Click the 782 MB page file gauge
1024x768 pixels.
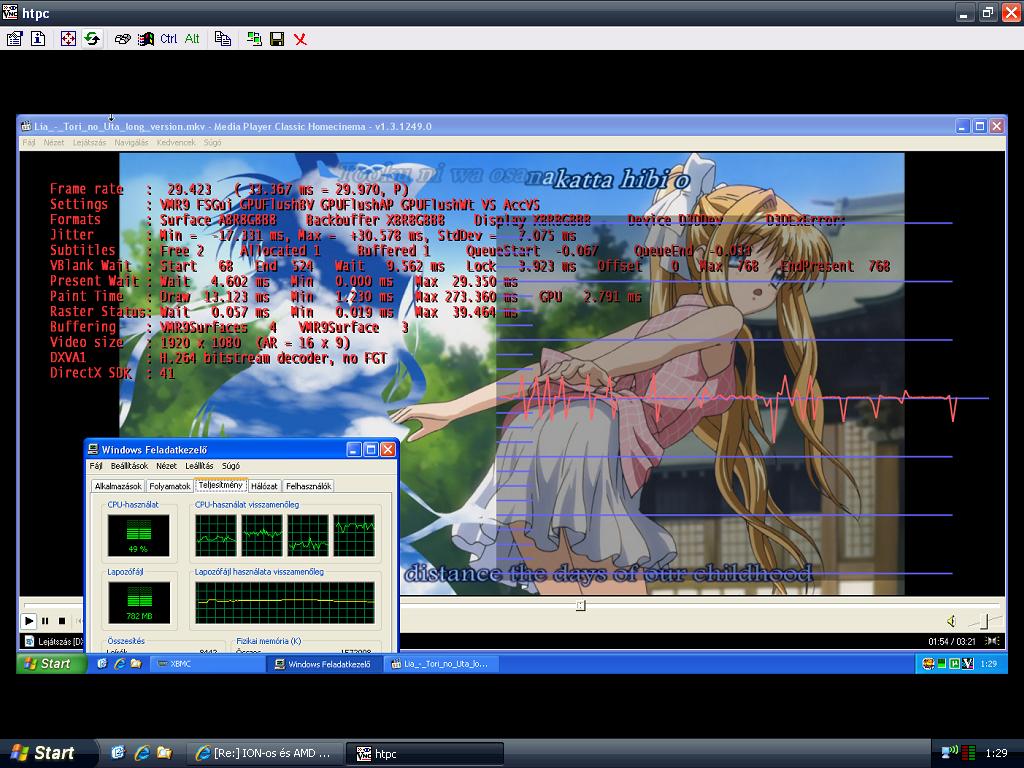[x=138, y=603]
